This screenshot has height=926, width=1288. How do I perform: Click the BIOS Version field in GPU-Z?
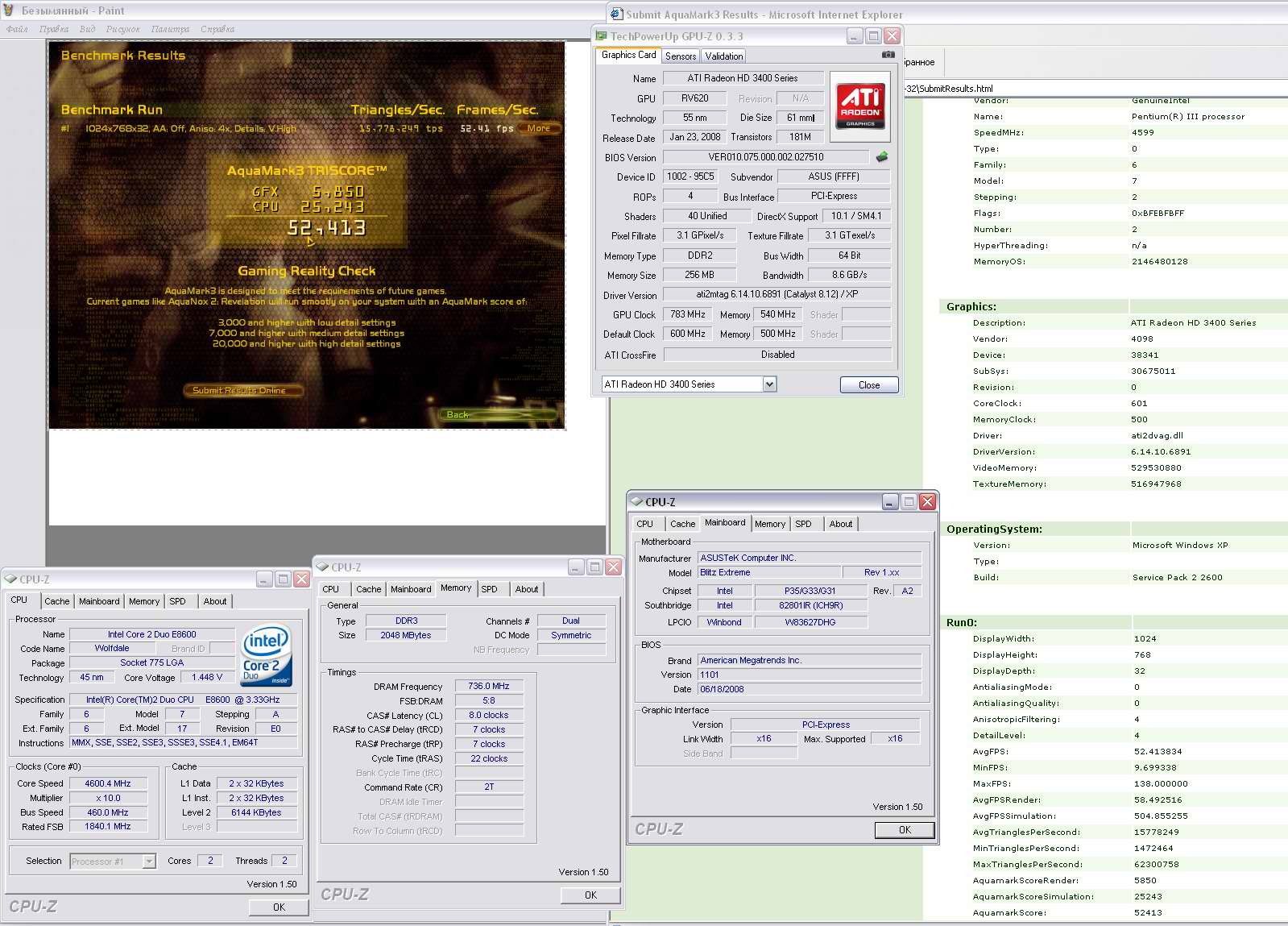tap(766, 157)
